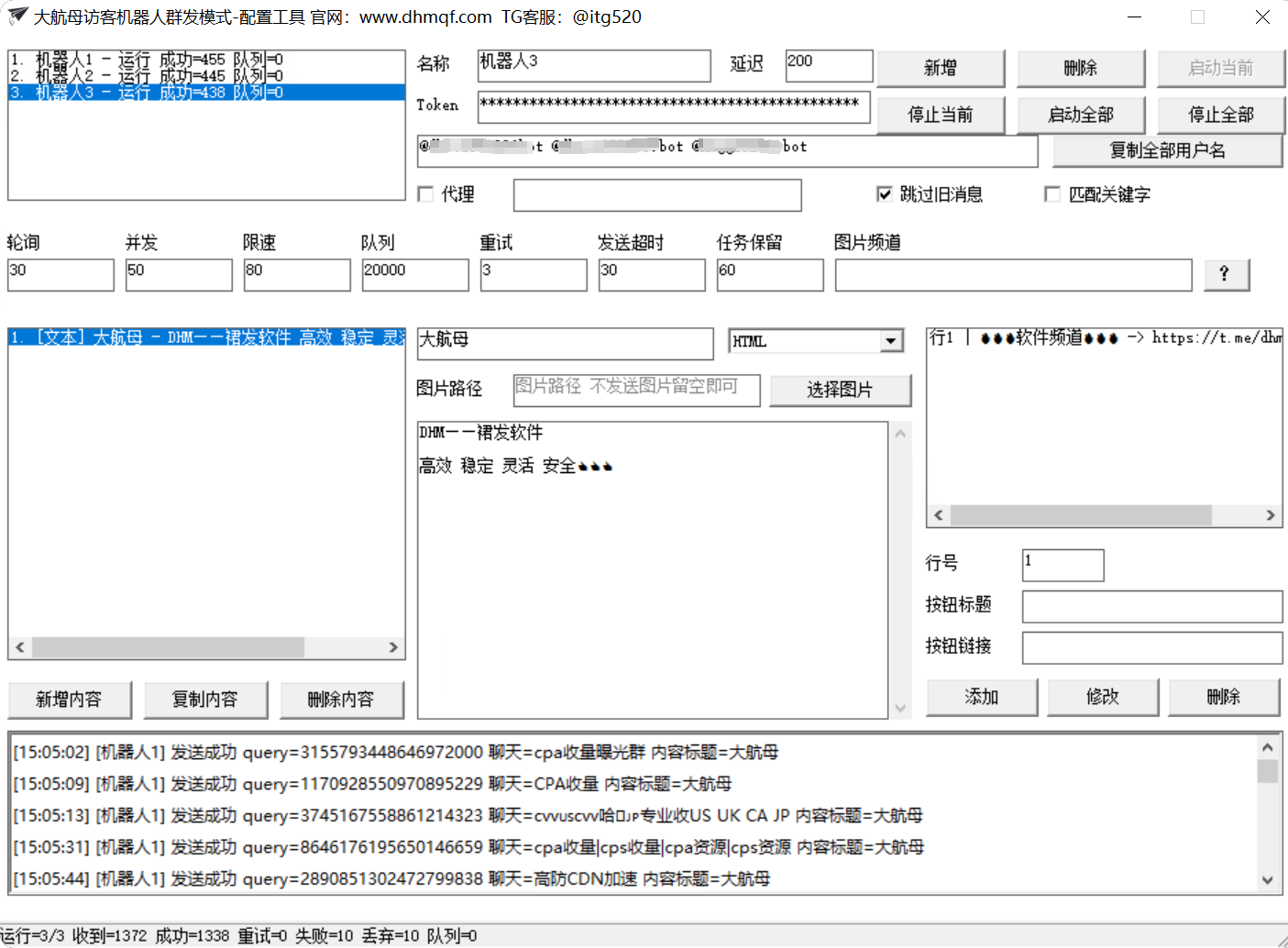Click the 删除 button beside 修改

coord(1224,697)
